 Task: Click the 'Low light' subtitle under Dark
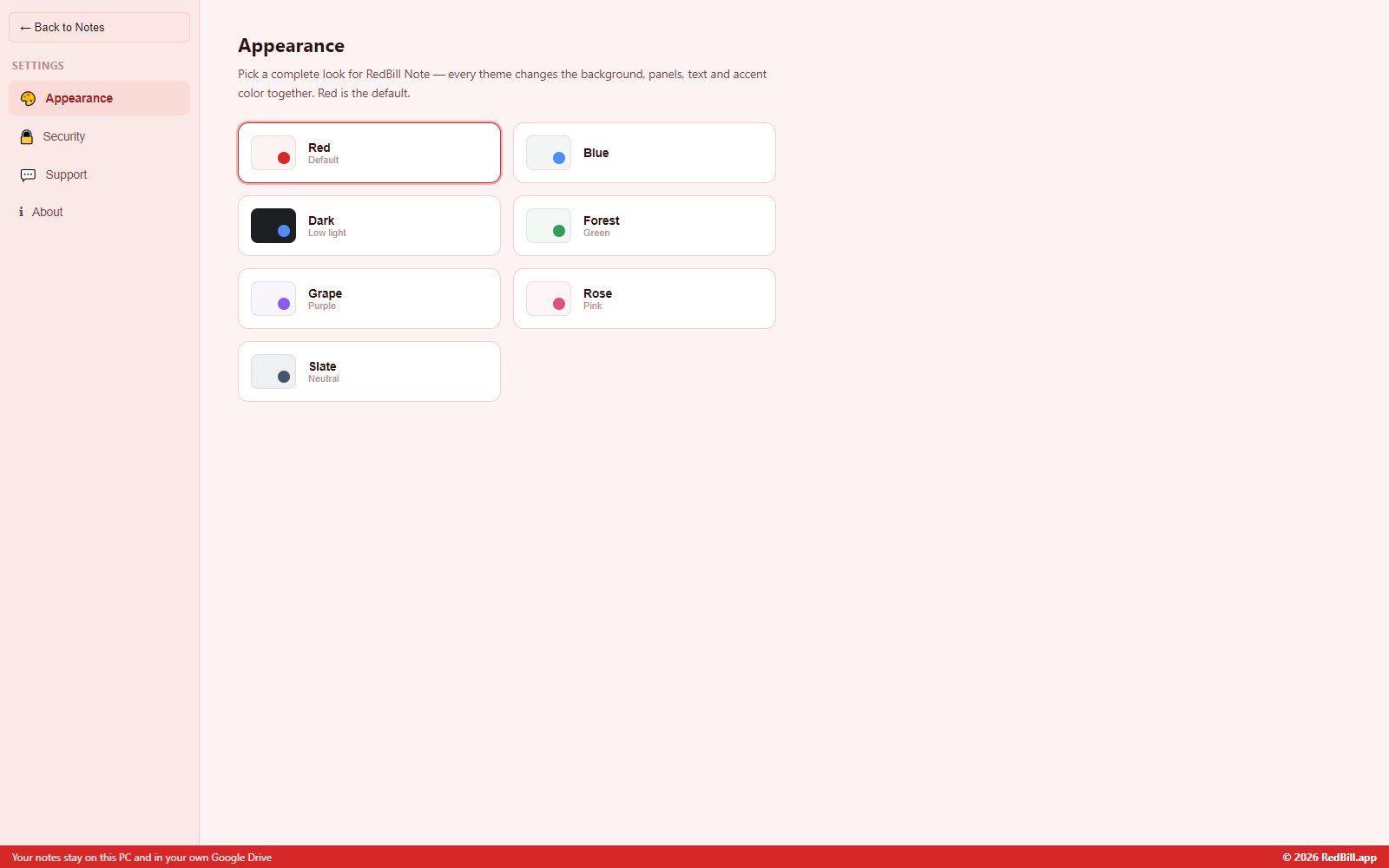pos(327,233)
